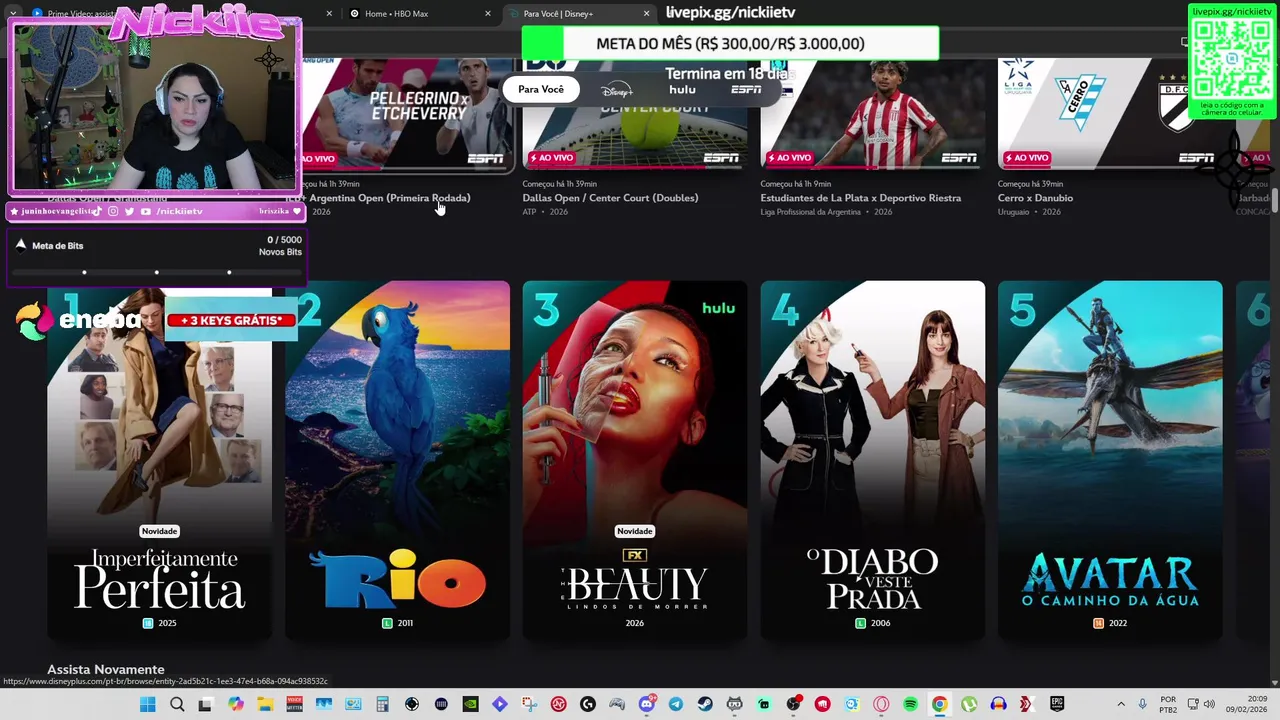This screenshot has width=1280, height=720.
Task: Open O Diabo Veste Prada poster
Action: point(873,461)
